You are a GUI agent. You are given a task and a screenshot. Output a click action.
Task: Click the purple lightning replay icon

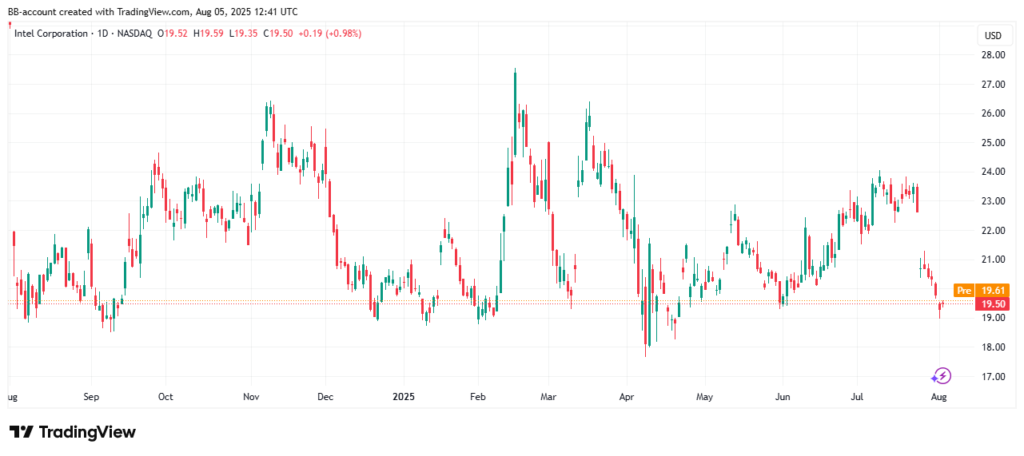click(x=941, y=376)
